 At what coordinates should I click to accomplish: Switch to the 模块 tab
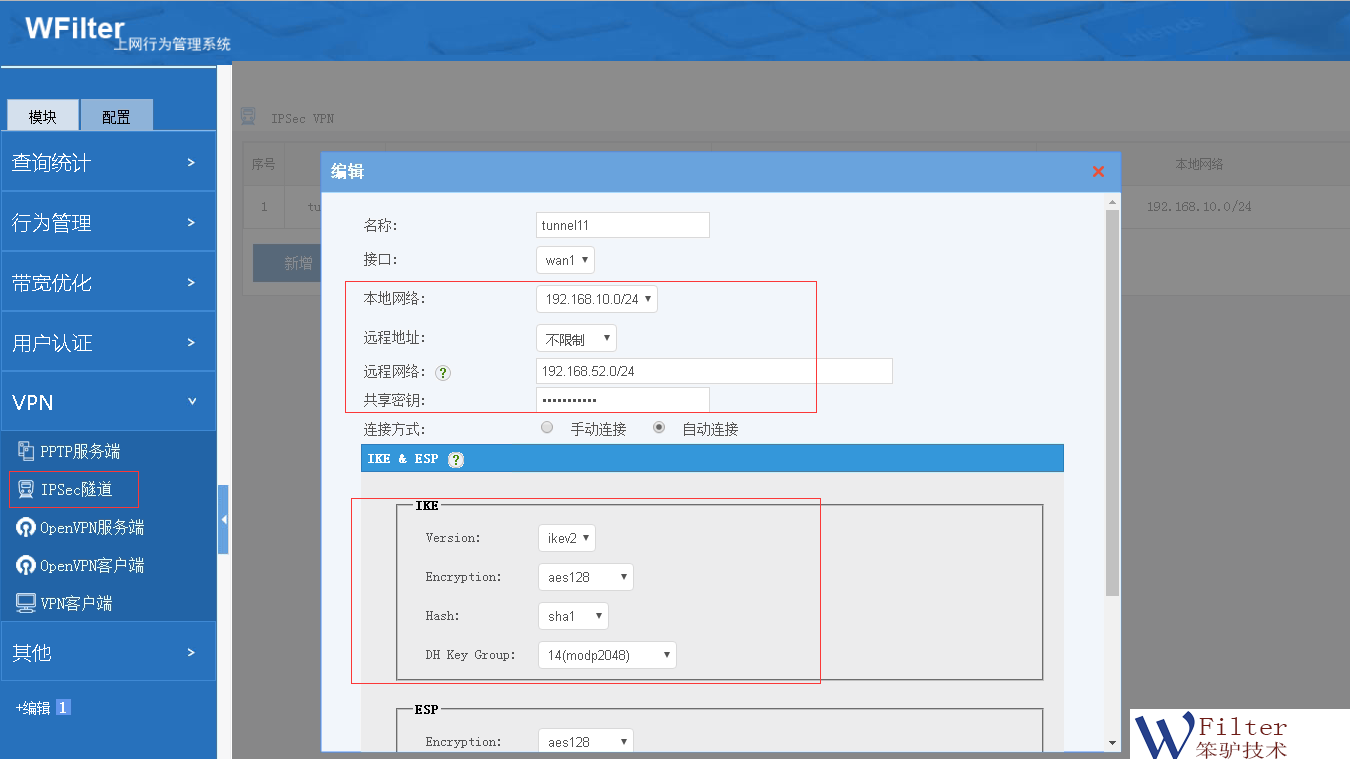(42, 116)
